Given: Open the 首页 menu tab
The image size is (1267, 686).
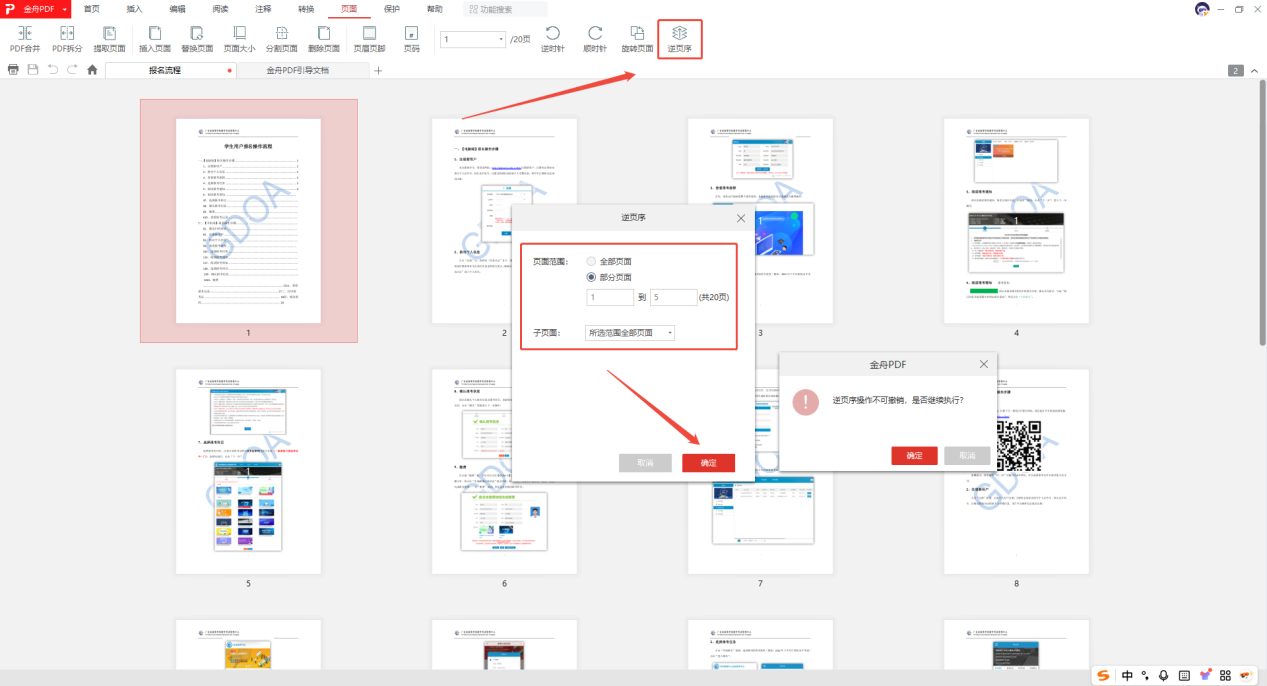Looking at the screenshot, I should click(x=92, y=8).
